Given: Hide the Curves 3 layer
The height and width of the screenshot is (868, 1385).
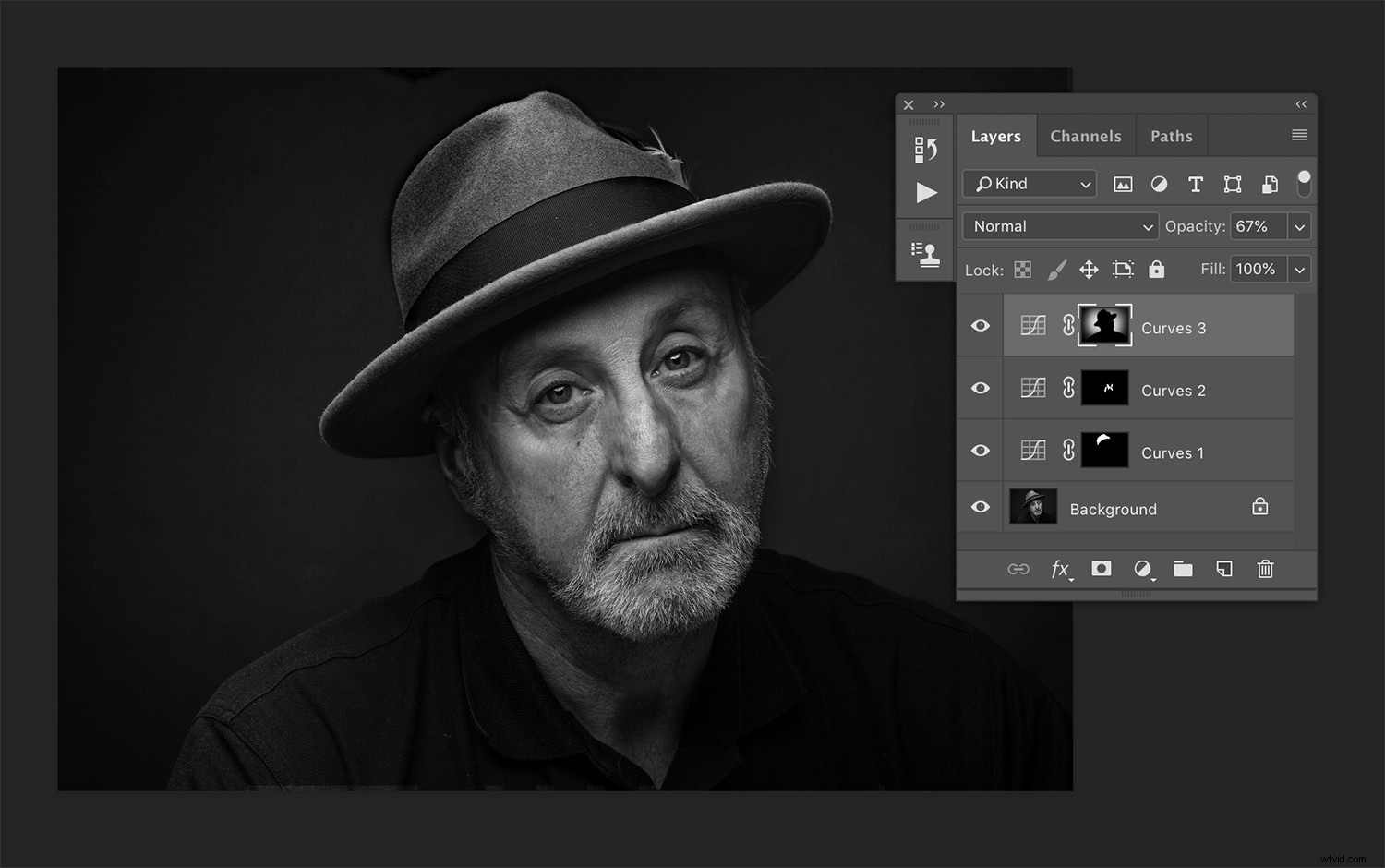Looking at the screenshot, I should coord(981,325).
